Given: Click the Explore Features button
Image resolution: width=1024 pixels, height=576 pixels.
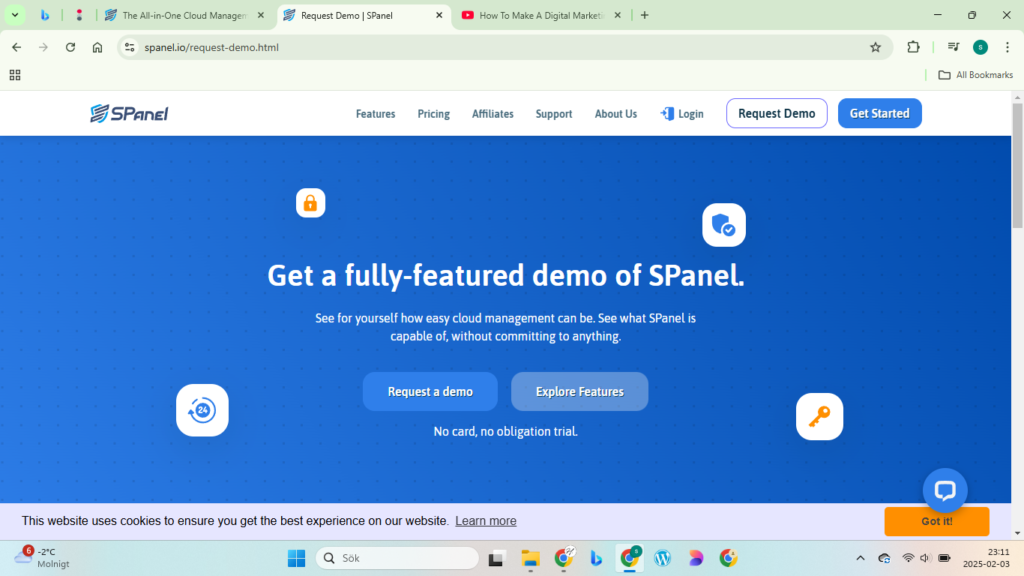Looking at the screenshot, I should pyautogui.click(x=580, y=392).
